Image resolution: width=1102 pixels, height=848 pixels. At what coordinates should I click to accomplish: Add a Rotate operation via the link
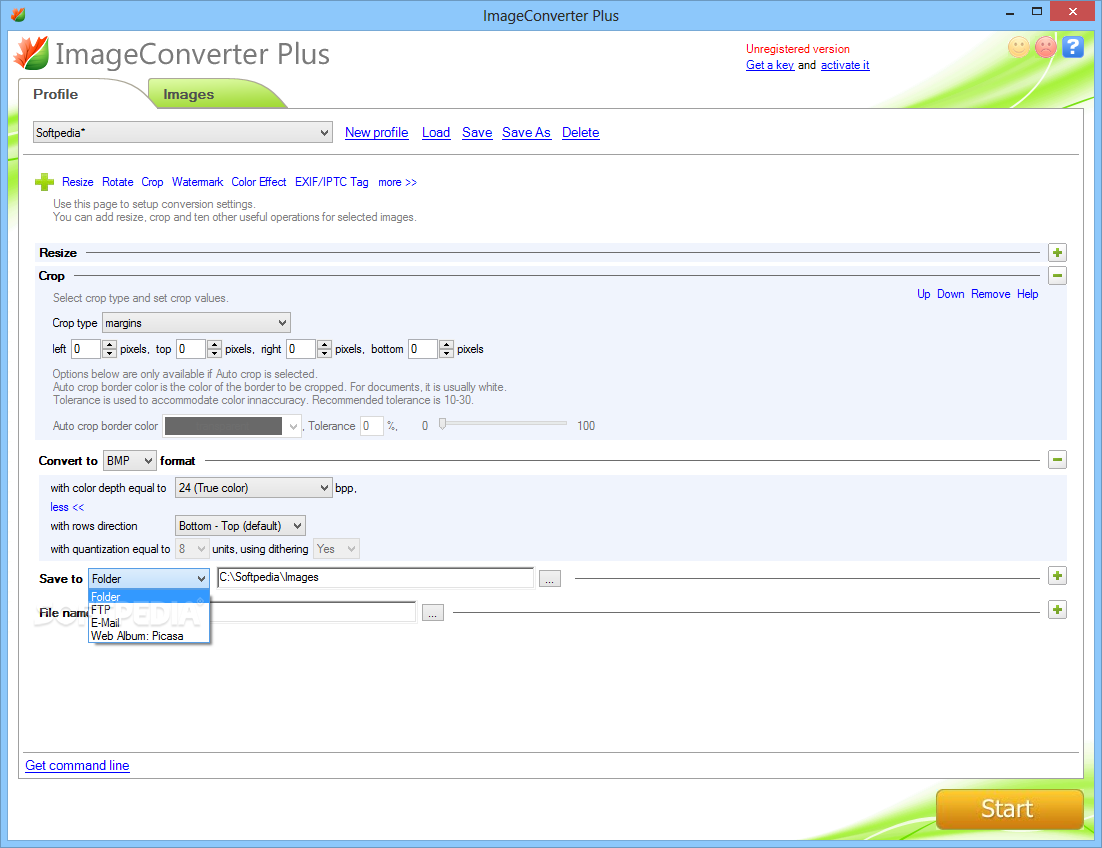pyautogui.click(x=117, y=182)
